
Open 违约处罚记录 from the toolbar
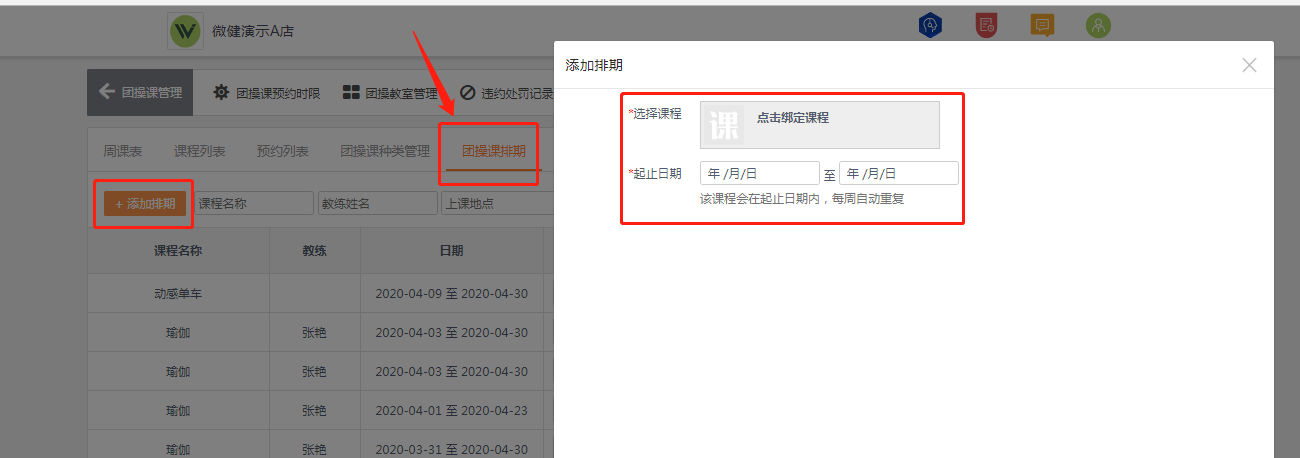(x=506, y=93)
